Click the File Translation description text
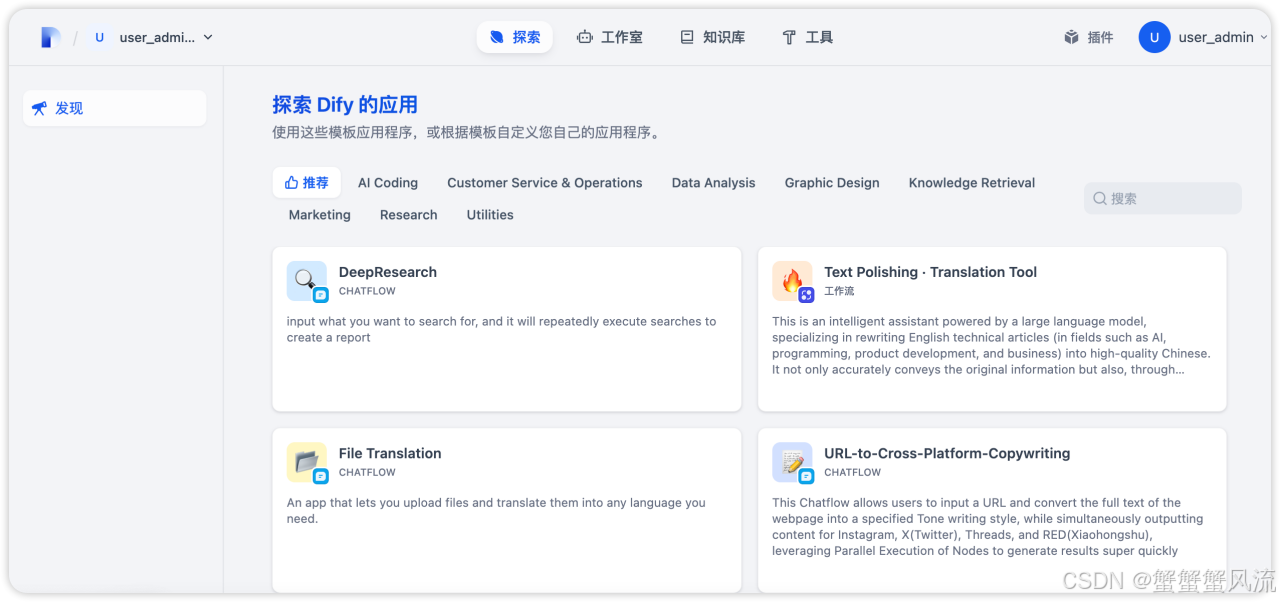The width and height of the screenshot is (1280, 602). click(x=496, y=510)
